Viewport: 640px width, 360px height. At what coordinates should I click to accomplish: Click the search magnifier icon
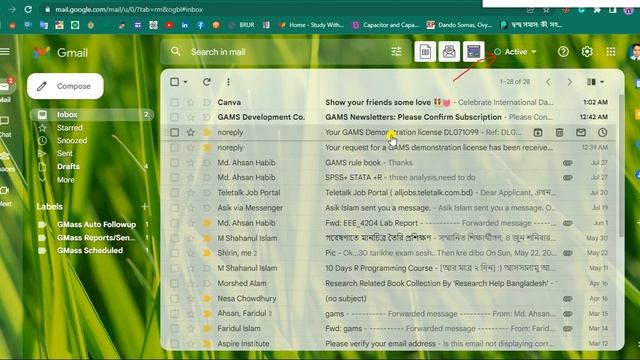(176, 51)
